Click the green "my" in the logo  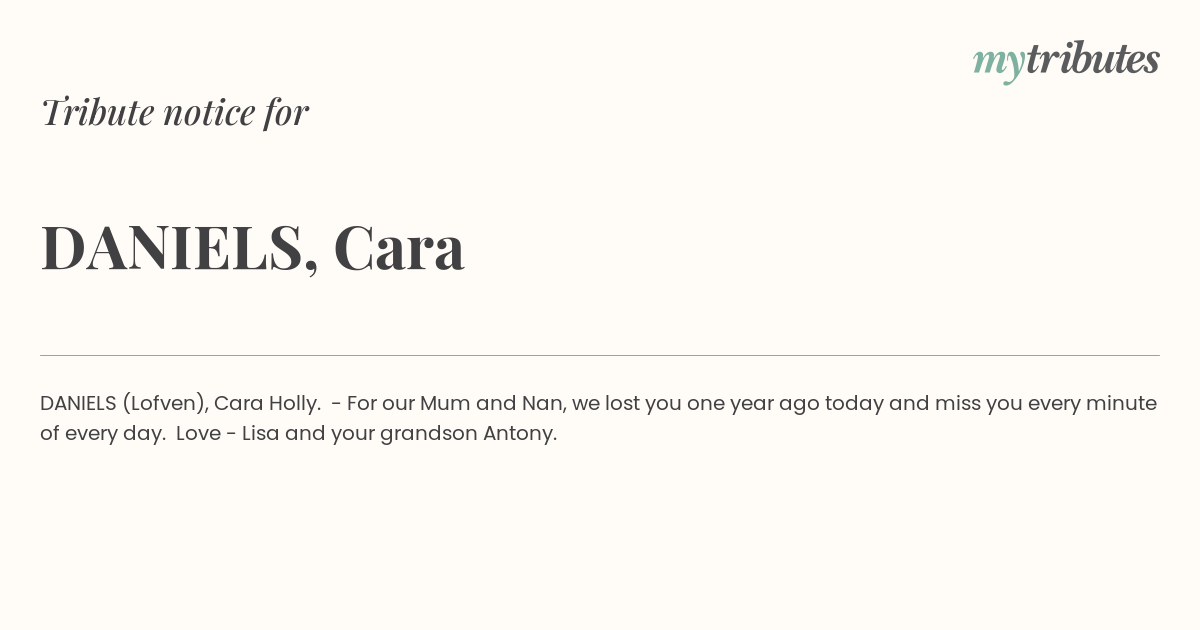pos(998,65)
